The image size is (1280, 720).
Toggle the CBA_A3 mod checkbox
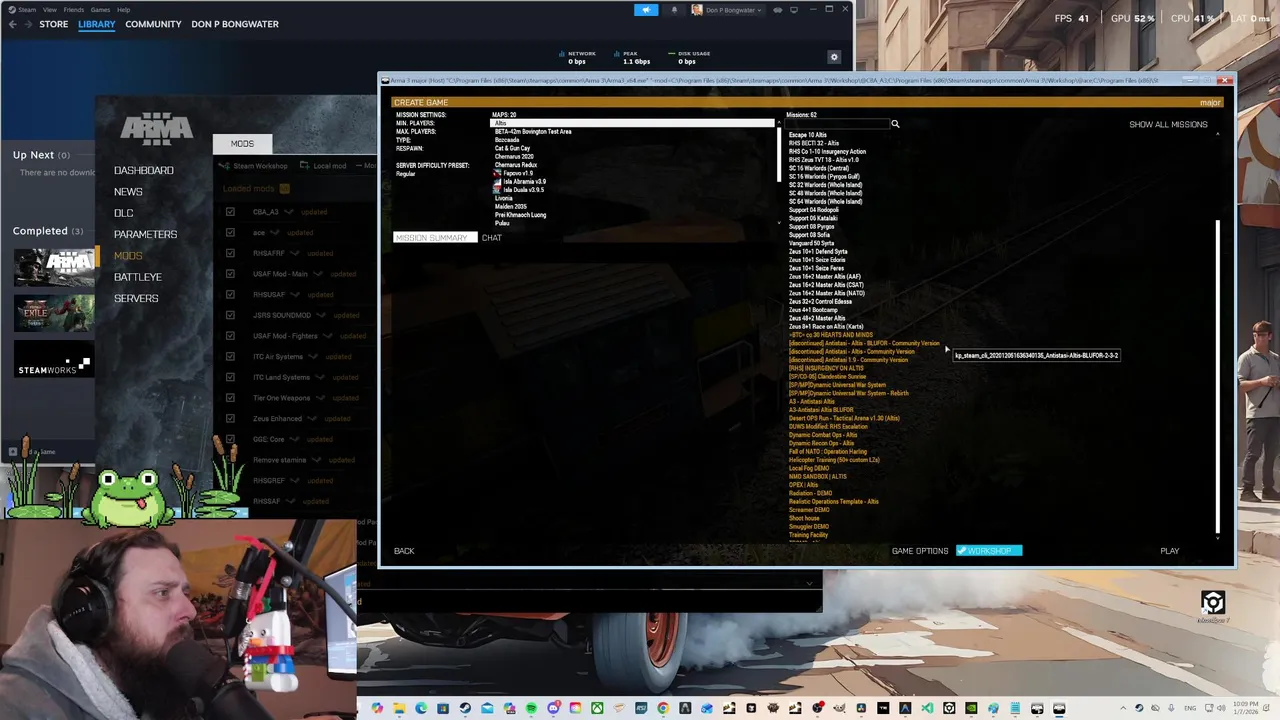[x=230, y=212]
